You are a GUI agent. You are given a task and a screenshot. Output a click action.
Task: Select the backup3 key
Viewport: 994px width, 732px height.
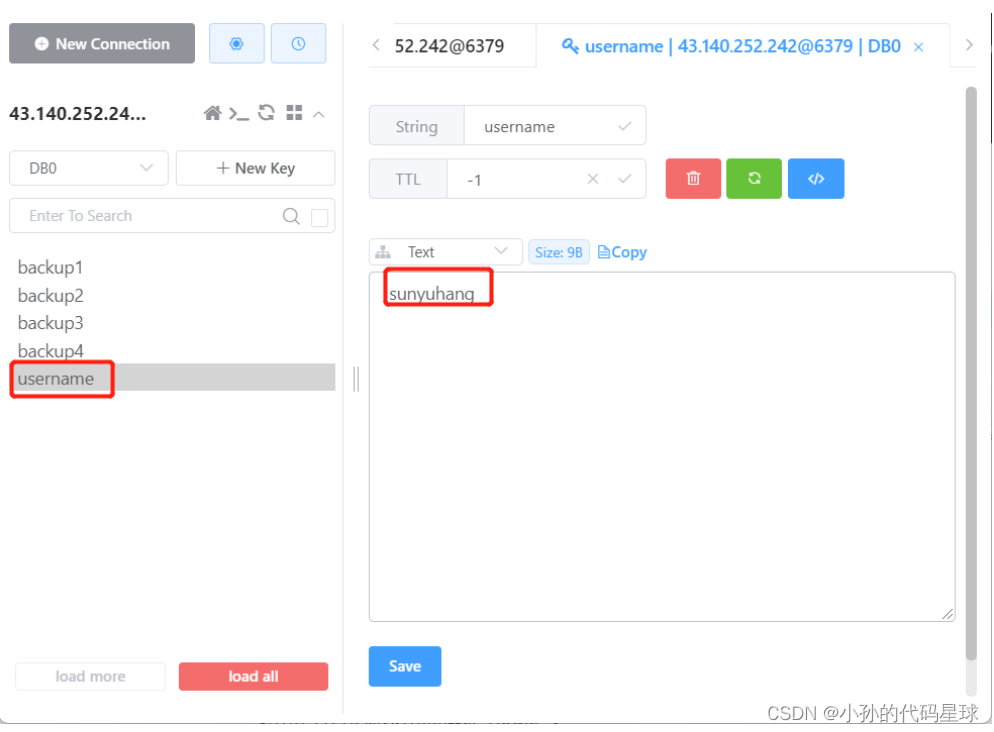tap(50, 323)
